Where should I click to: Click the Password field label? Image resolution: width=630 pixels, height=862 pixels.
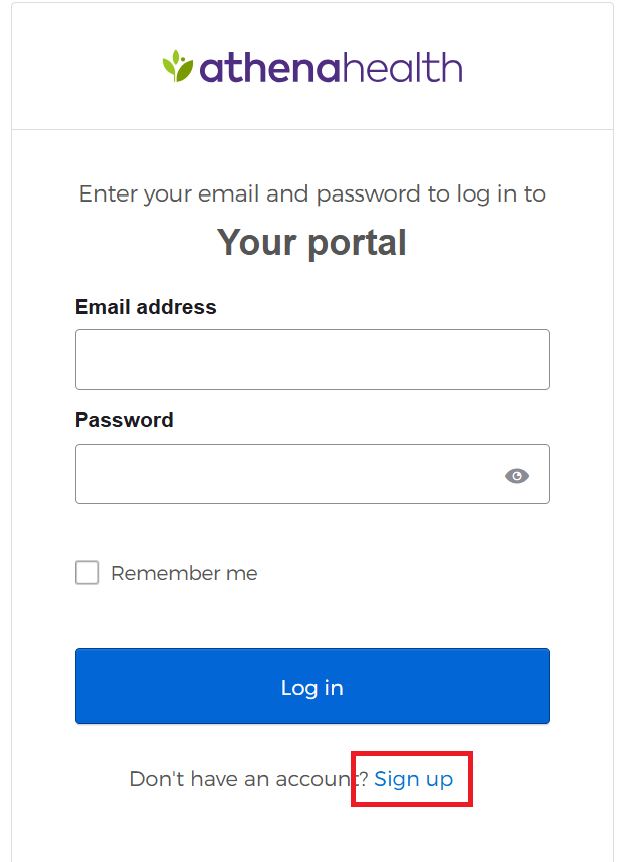[x=124, y=420]
